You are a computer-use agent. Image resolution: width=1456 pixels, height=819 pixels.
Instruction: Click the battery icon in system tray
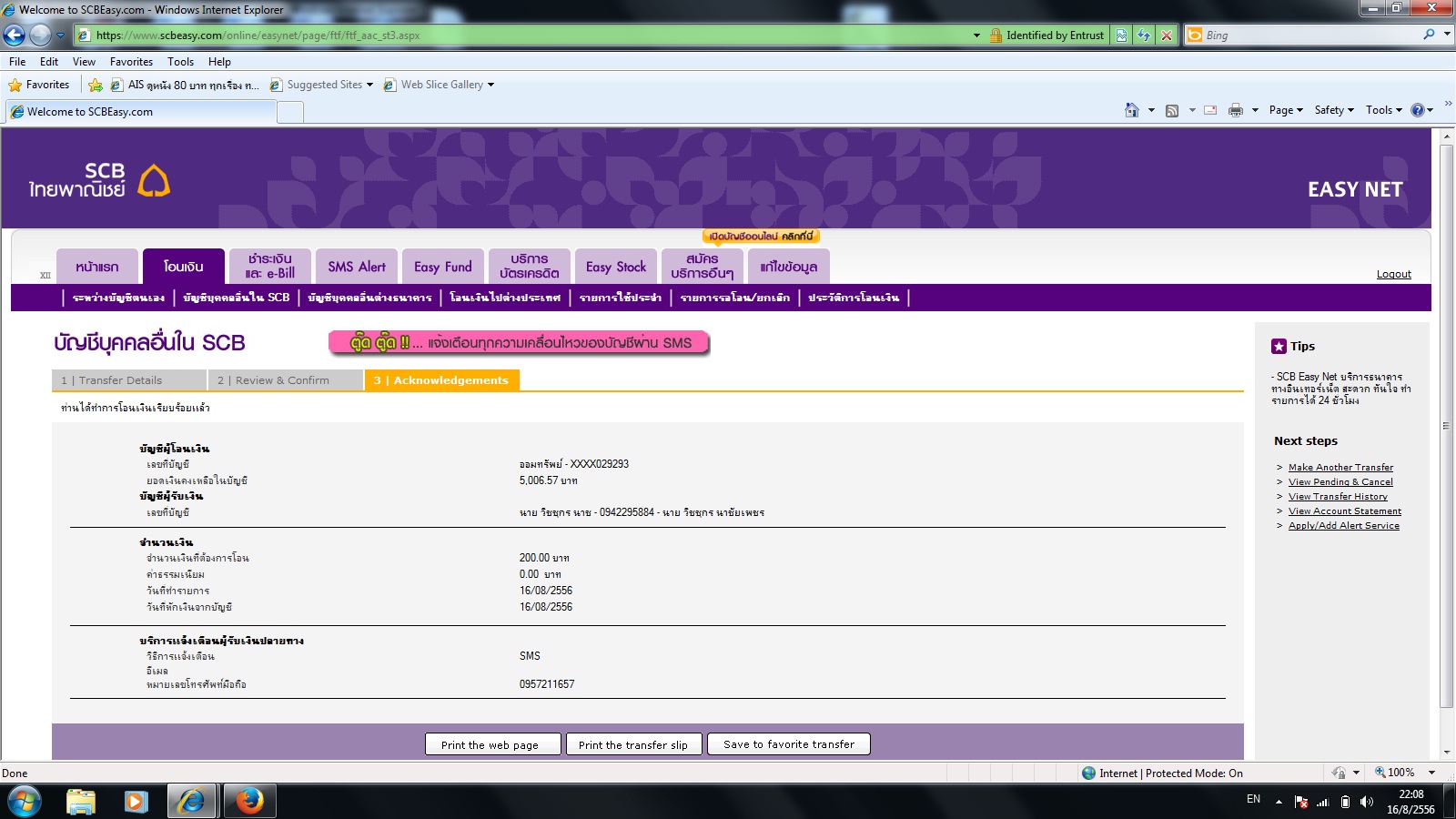tap(1345, 802)
